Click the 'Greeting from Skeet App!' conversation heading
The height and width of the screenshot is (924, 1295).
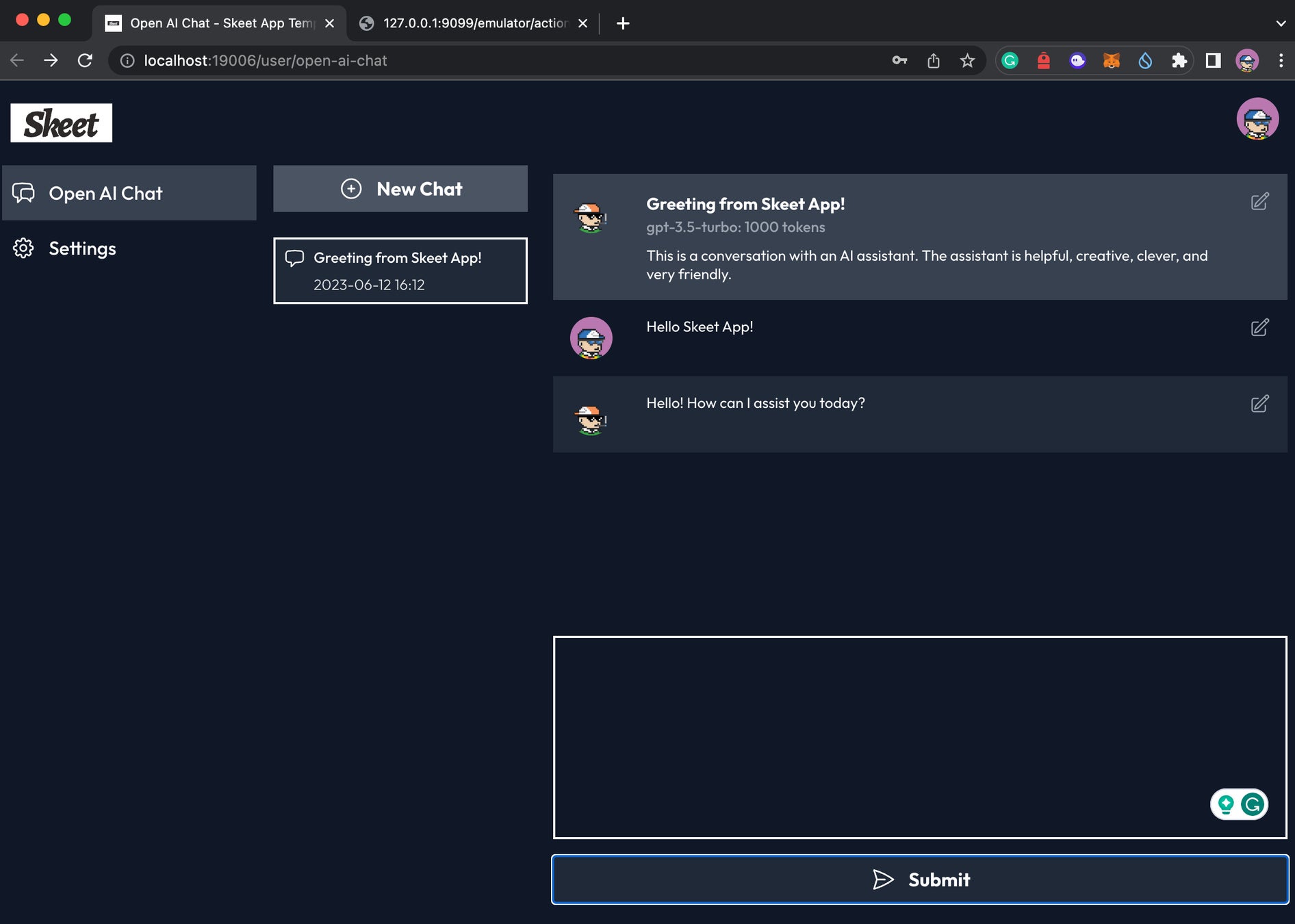[x=745, y=204]
